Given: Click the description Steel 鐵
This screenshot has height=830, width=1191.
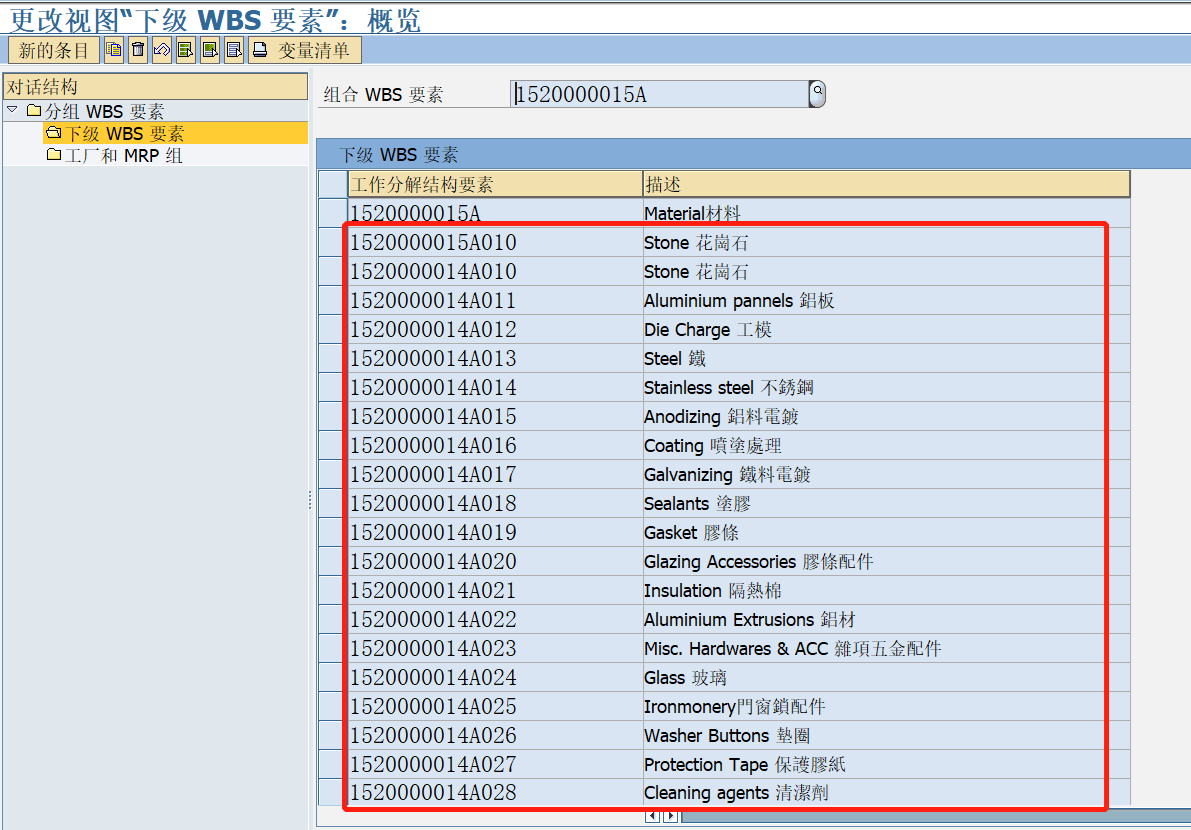Looking at the screenshot, I should [675, 358].
